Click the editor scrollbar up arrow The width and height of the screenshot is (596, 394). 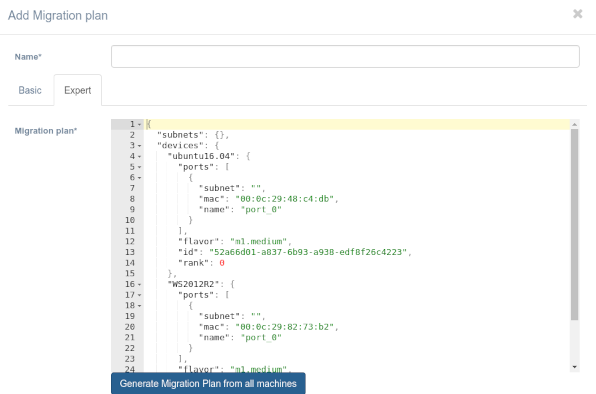574,124
